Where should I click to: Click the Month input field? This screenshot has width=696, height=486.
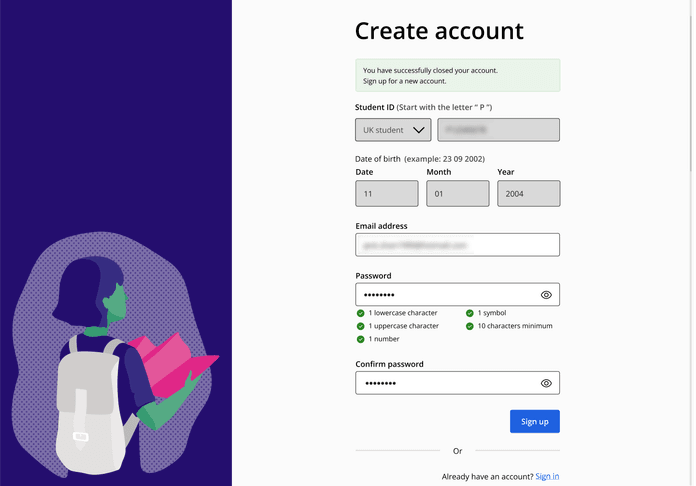(x=457, y=193)
